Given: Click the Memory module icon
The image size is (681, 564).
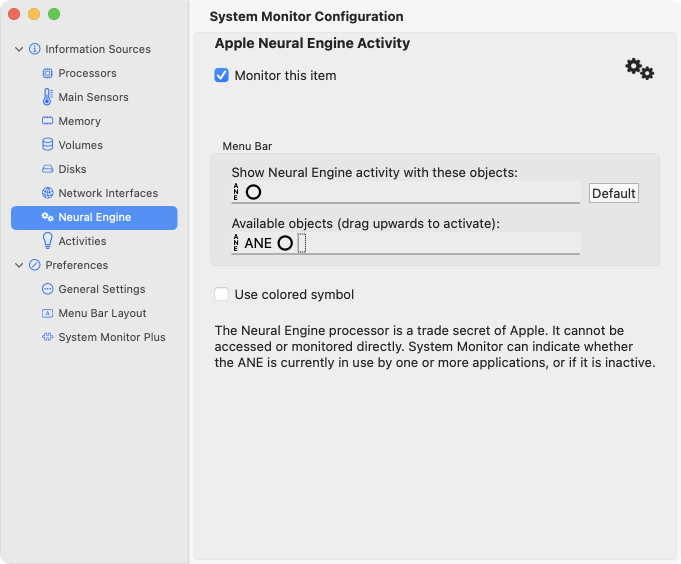Looking at the screenshot, I should [x=47, y=121].
